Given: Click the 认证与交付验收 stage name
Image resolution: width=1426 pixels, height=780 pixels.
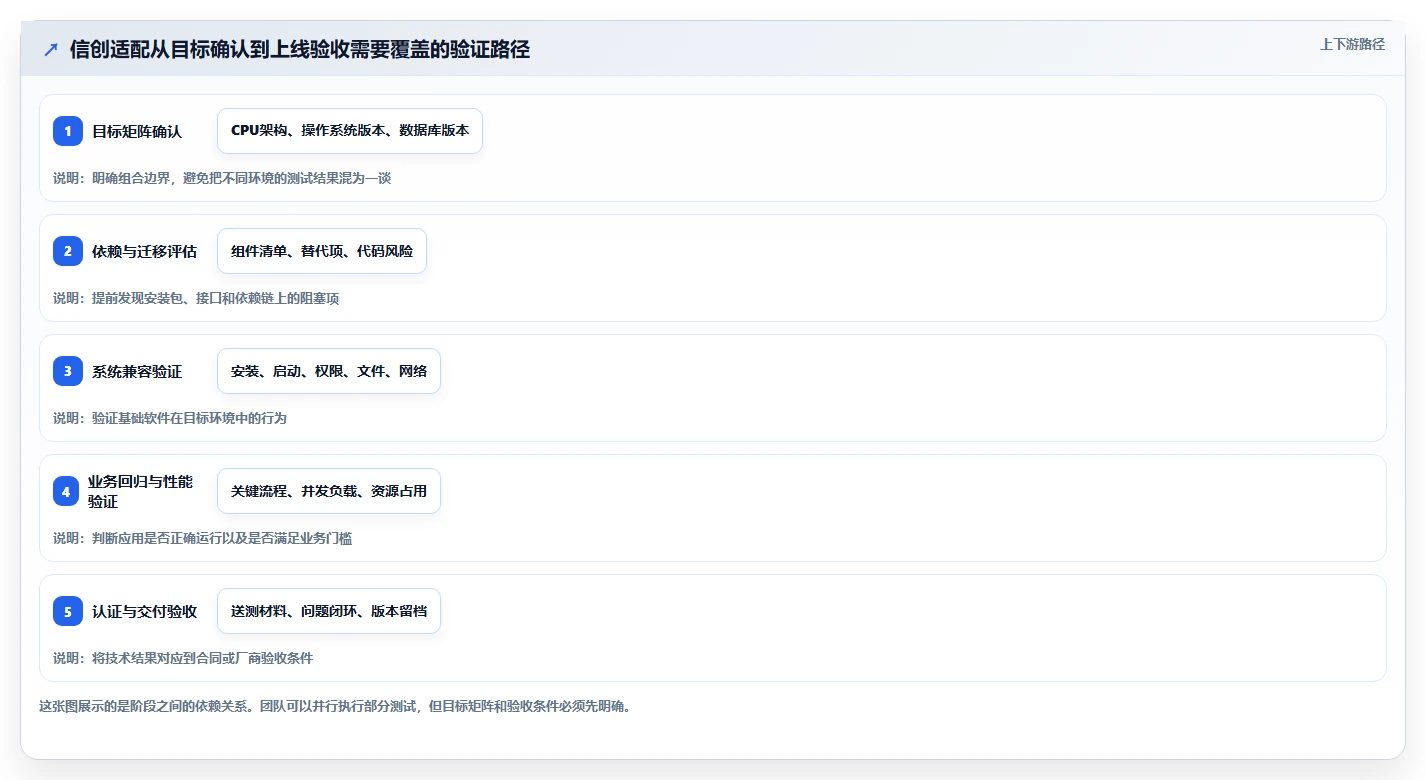Looking at the screenshot, I should [144, 611].
